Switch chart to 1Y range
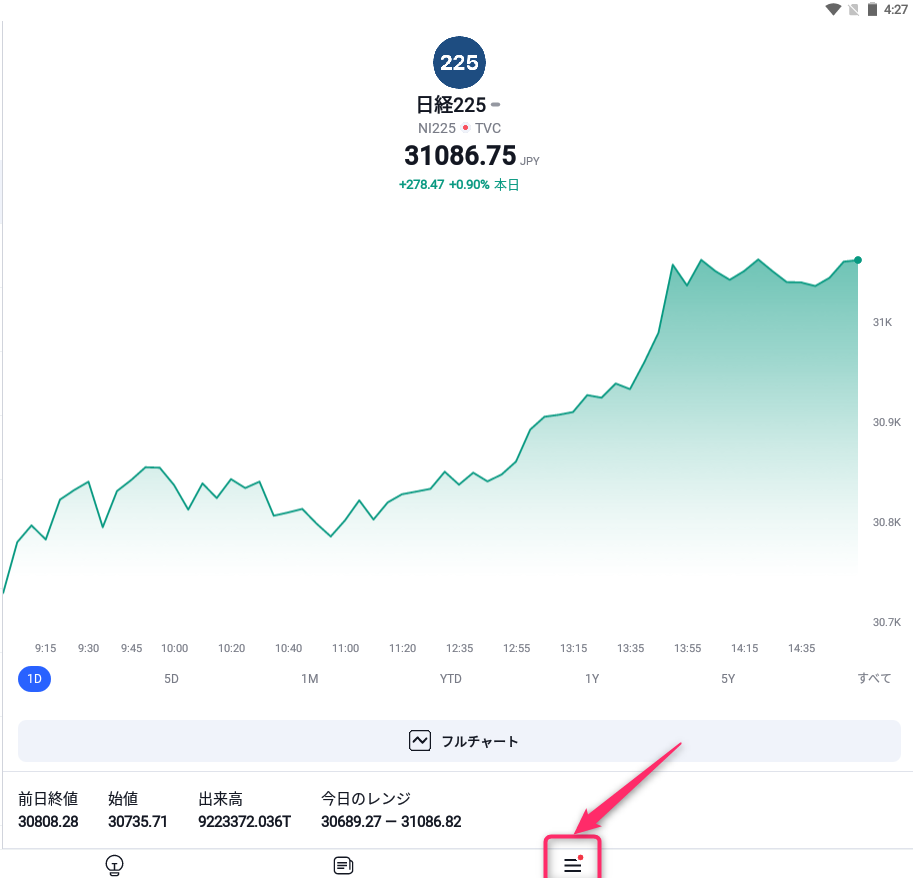The height and width of the screenshot is (878, 913). (x=592, y=679)
